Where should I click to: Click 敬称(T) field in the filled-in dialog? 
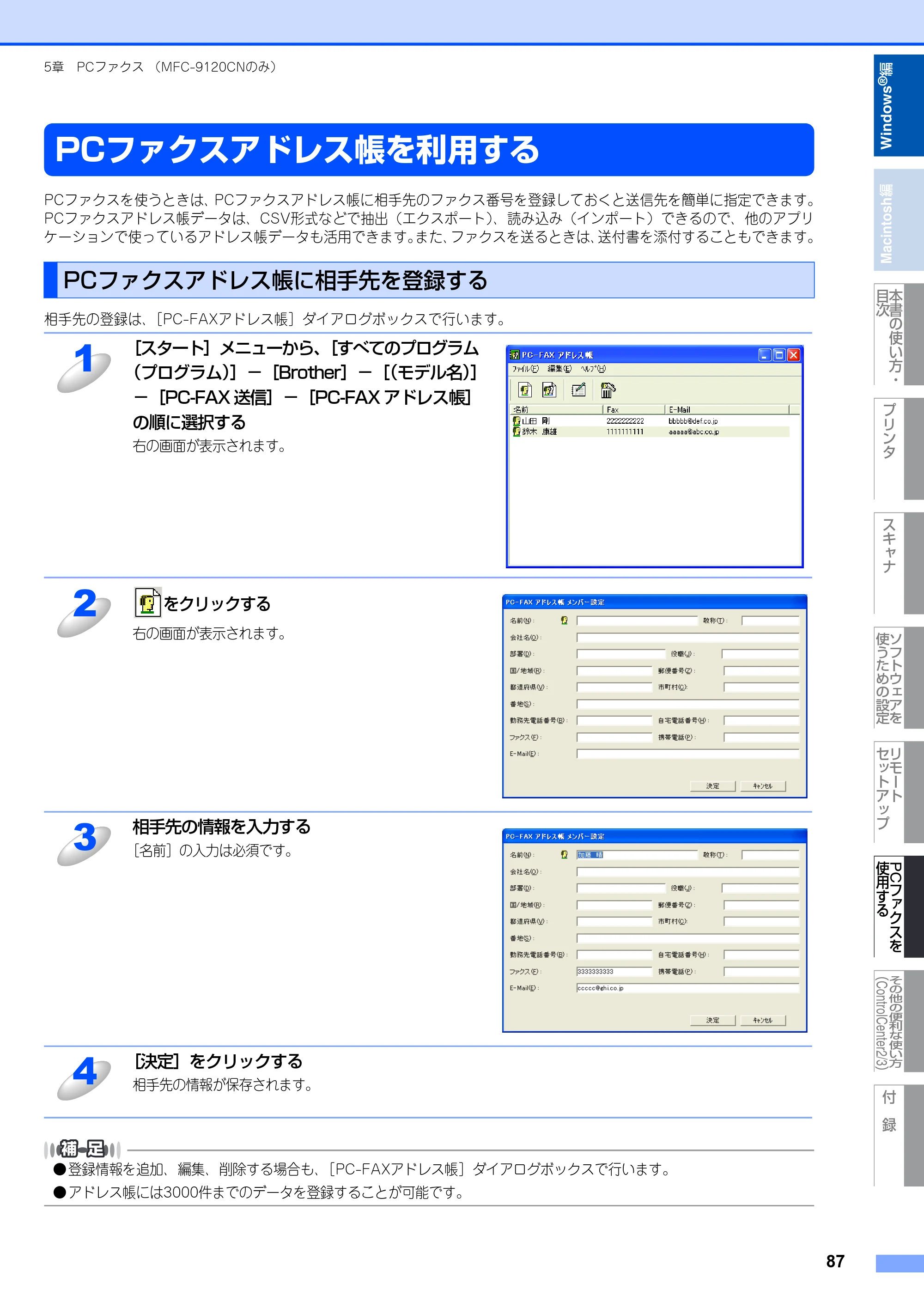coord(770,855)
